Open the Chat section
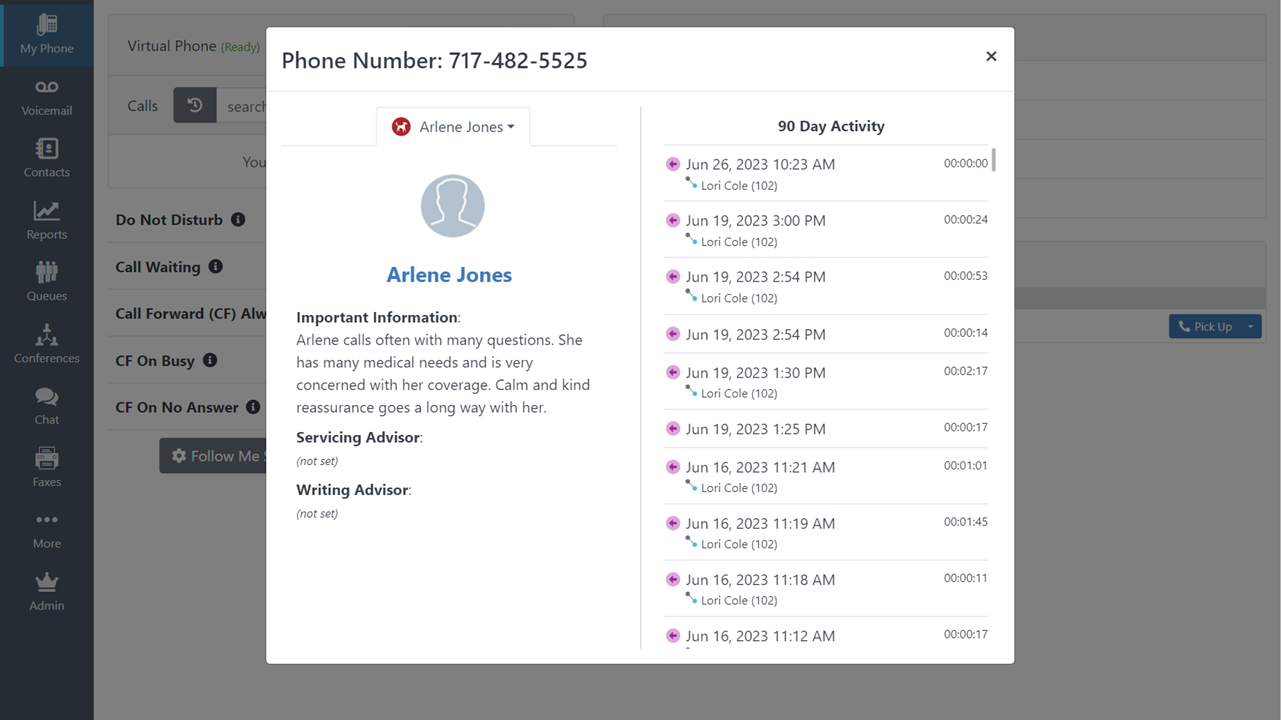 46,407
